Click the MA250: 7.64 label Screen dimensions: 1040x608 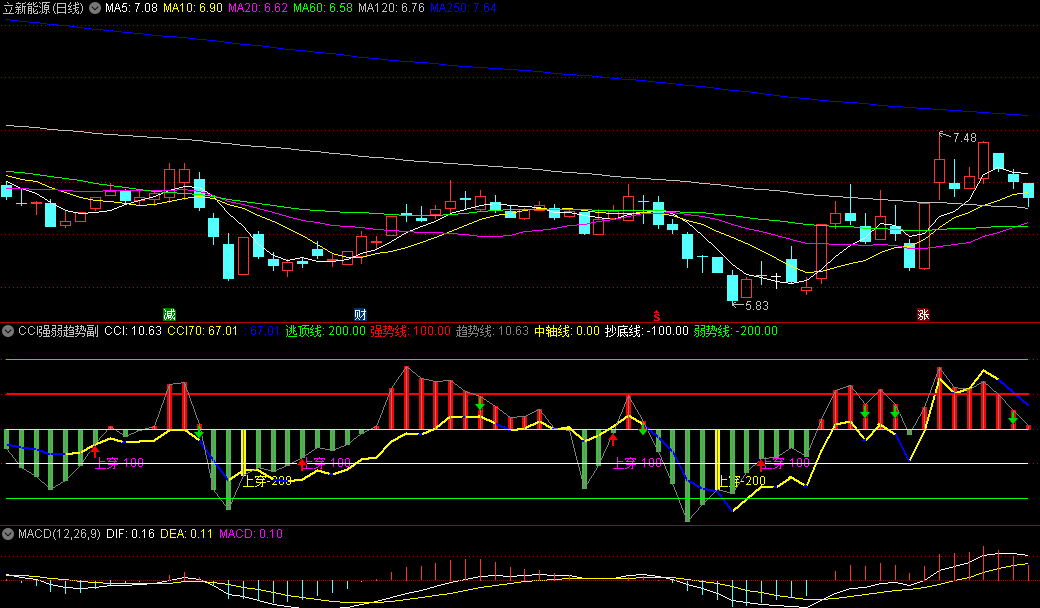[x=463, y=8]
